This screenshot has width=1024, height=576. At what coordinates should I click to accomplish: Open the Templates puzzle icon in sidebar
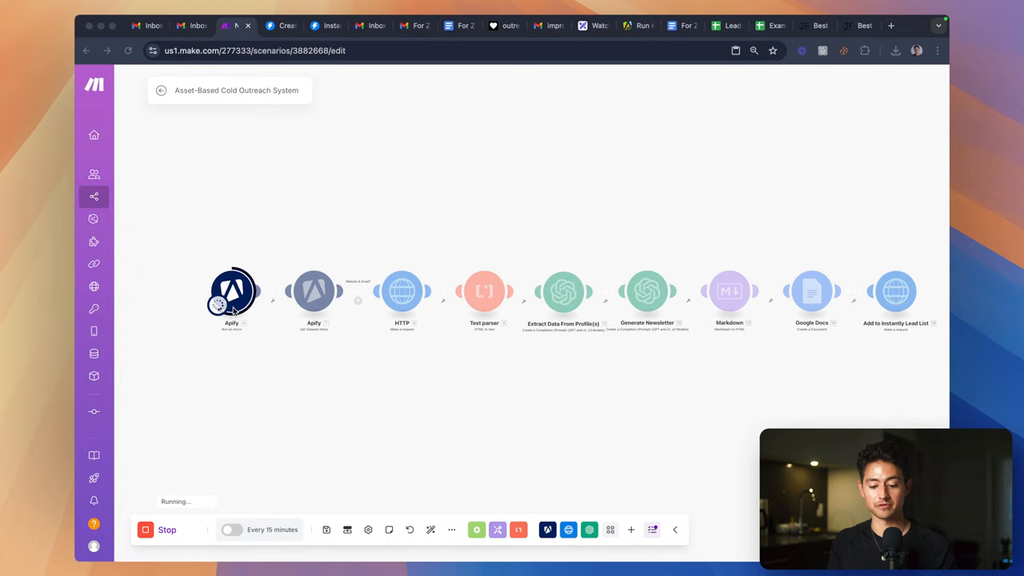pyautogui.click(x=94, y=242)
